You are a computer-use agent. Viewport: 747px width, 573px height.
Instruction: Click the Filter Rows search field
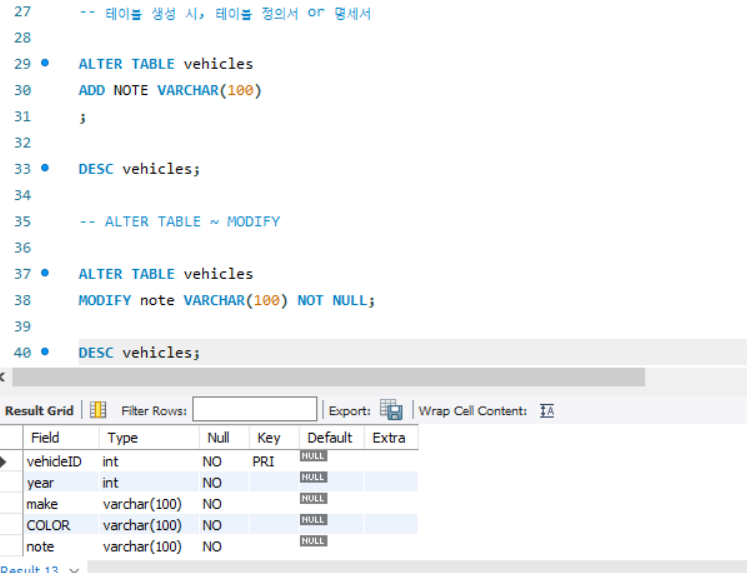(255, 409)
